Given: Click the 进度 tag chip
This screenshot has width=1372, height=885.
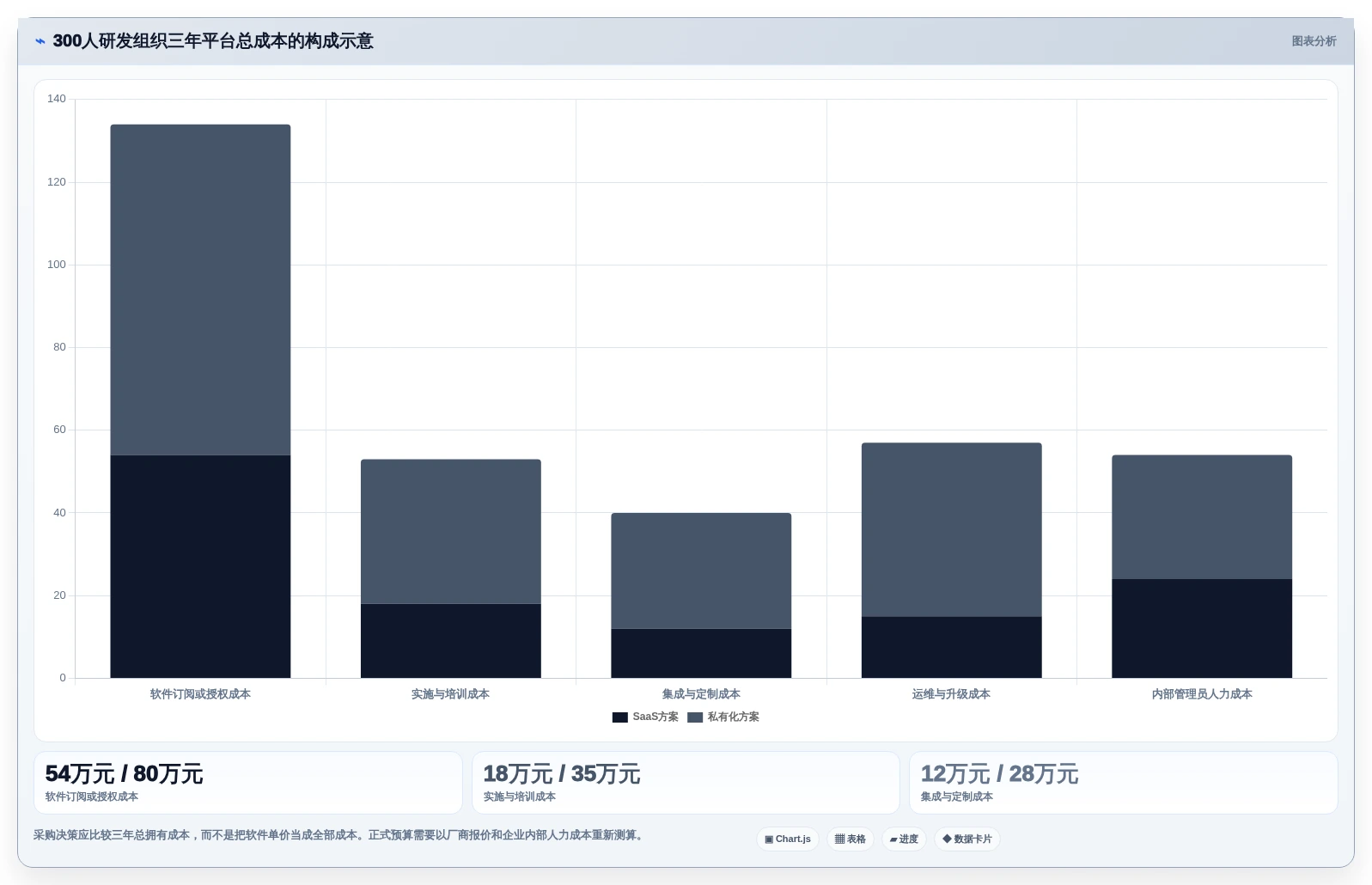Looking at the screenshot, I should point(904,839).
